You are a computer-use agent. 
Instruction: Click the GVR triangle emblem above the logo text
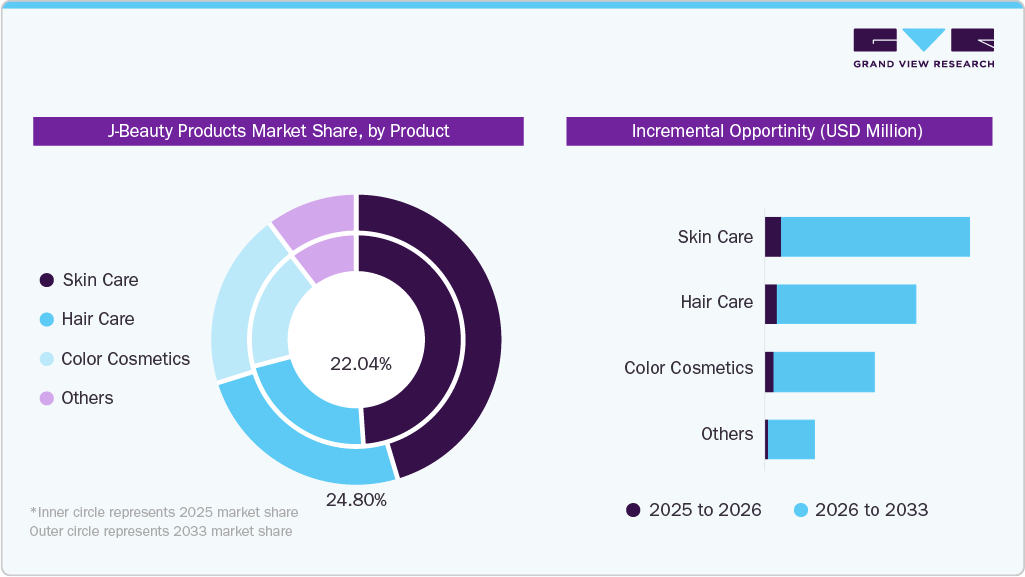coord(922,40)
